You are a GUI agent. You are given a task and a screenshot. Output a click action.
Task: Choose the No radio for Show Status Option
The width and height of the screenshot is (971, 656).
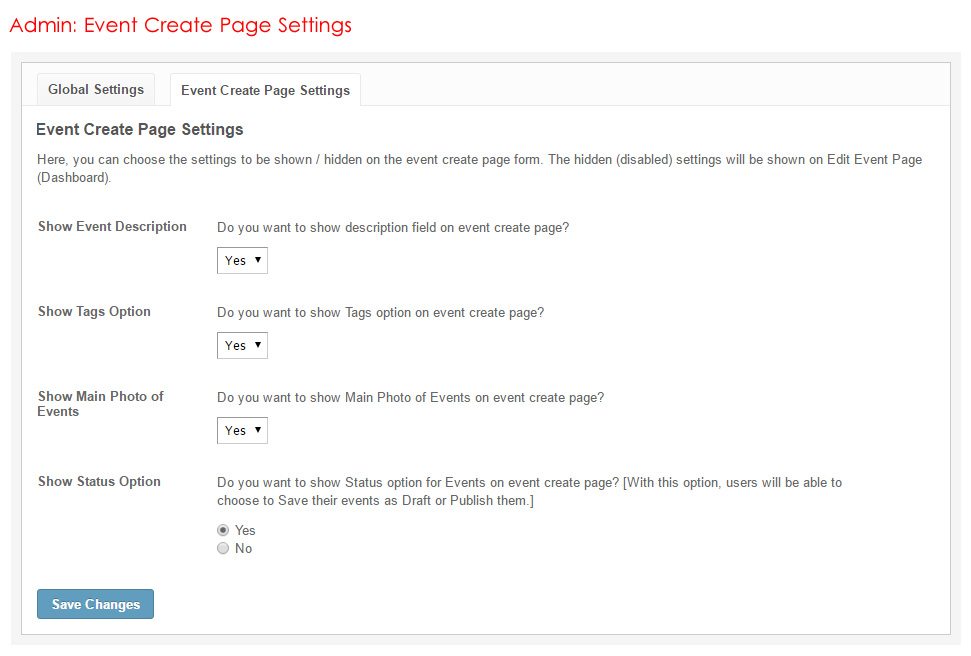coord(223,549)
